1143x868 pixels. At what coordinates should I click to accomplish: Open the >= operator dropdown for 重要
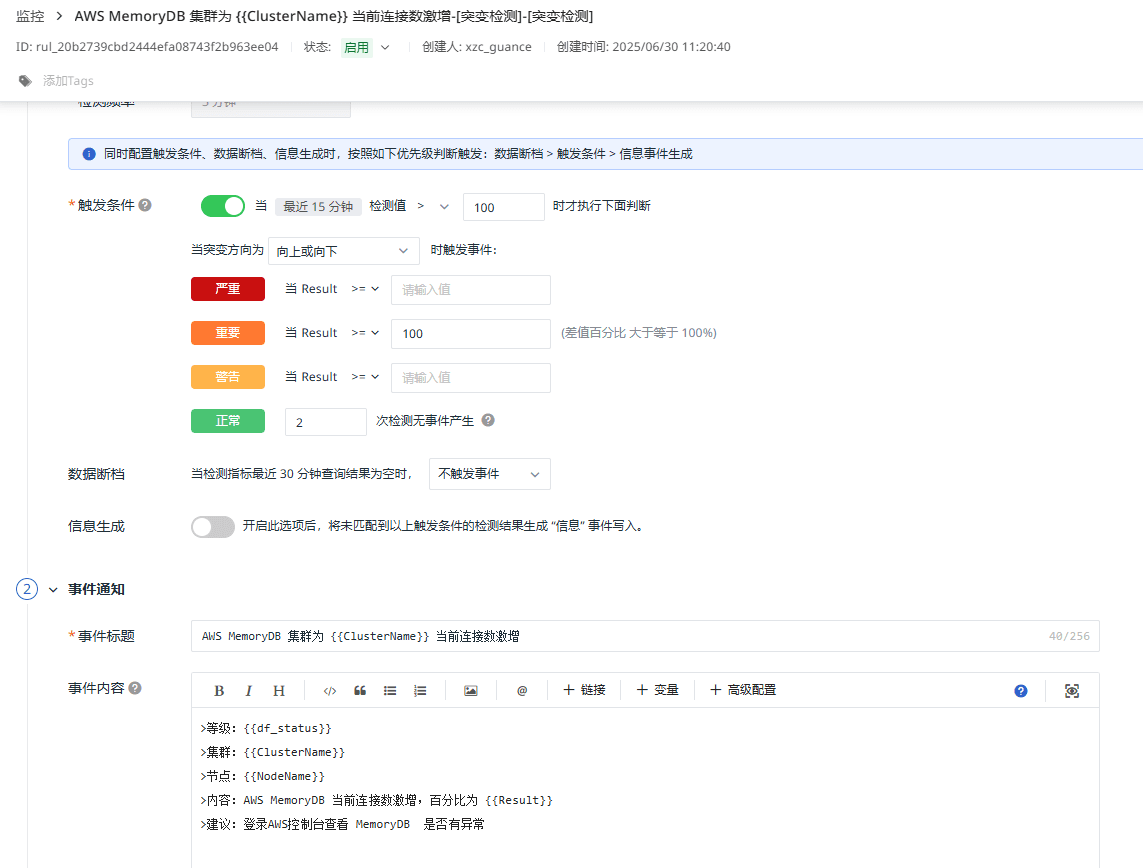(x=365, y=332)
